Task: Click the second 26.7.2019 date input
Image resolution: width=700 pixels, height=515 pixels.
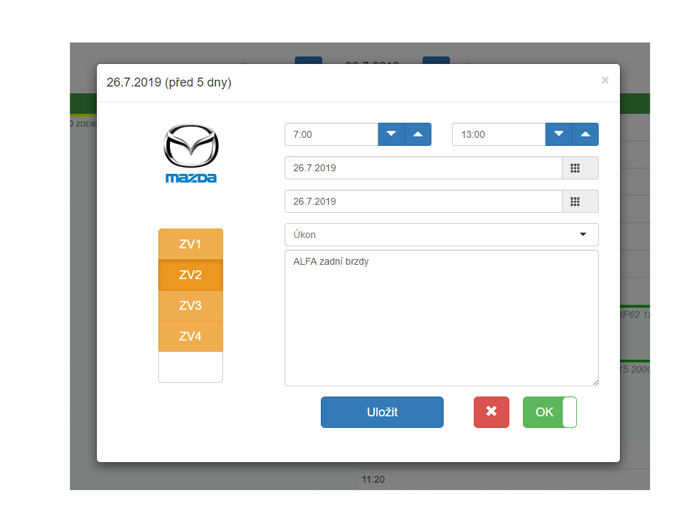Action: click(x=423, y=202)
